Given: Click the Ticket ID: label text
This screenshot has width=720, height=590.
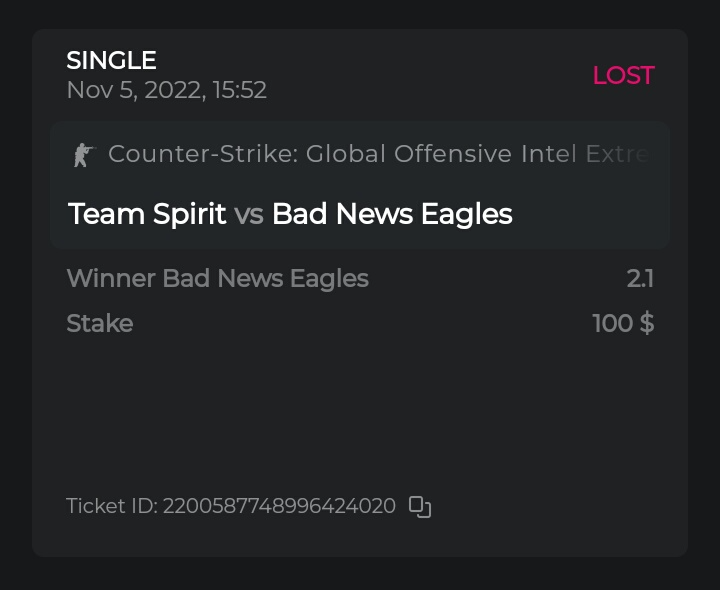Looking at the screenshot, I should 111,507.
